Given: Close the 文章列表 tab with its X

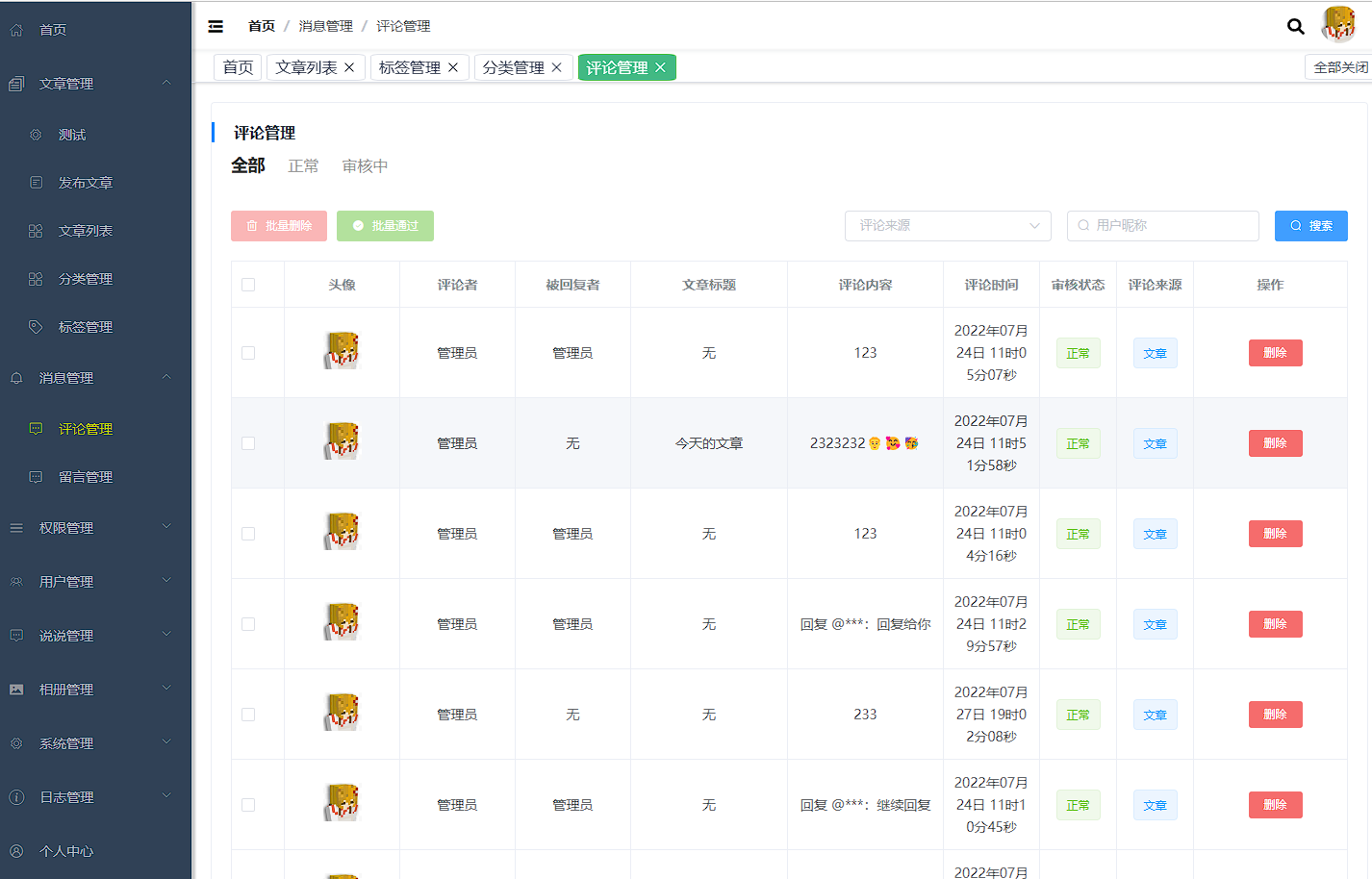Looking at the screenshot, I should click(349, 67).
